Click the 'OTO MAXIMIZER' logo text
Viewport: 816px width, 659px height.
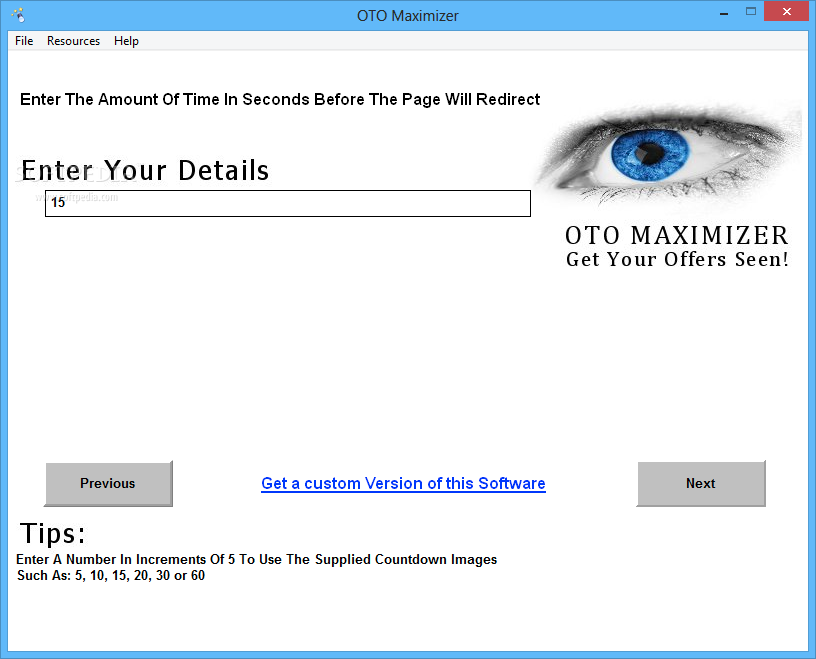(x=677, y=235)
